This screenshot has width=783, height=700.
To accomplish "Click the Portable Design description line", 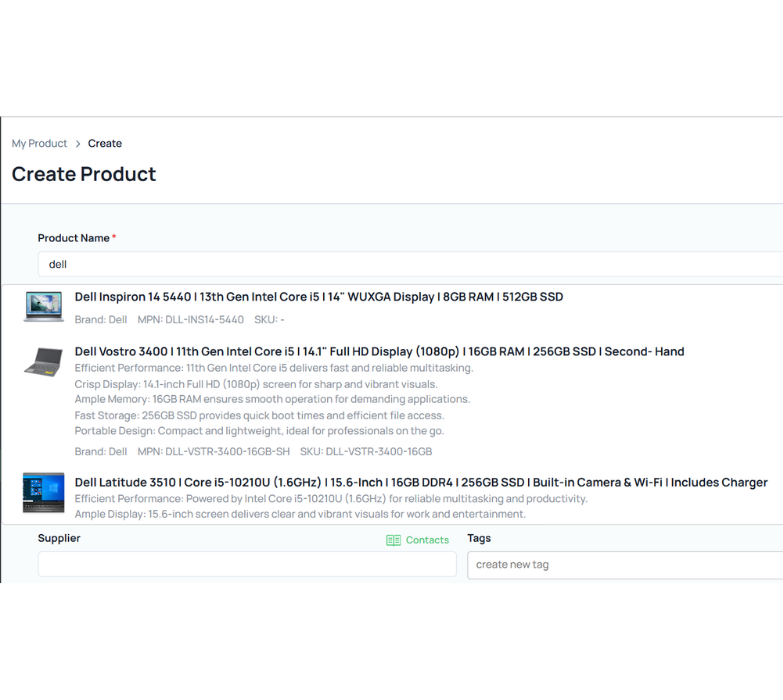I will [260, 431].
